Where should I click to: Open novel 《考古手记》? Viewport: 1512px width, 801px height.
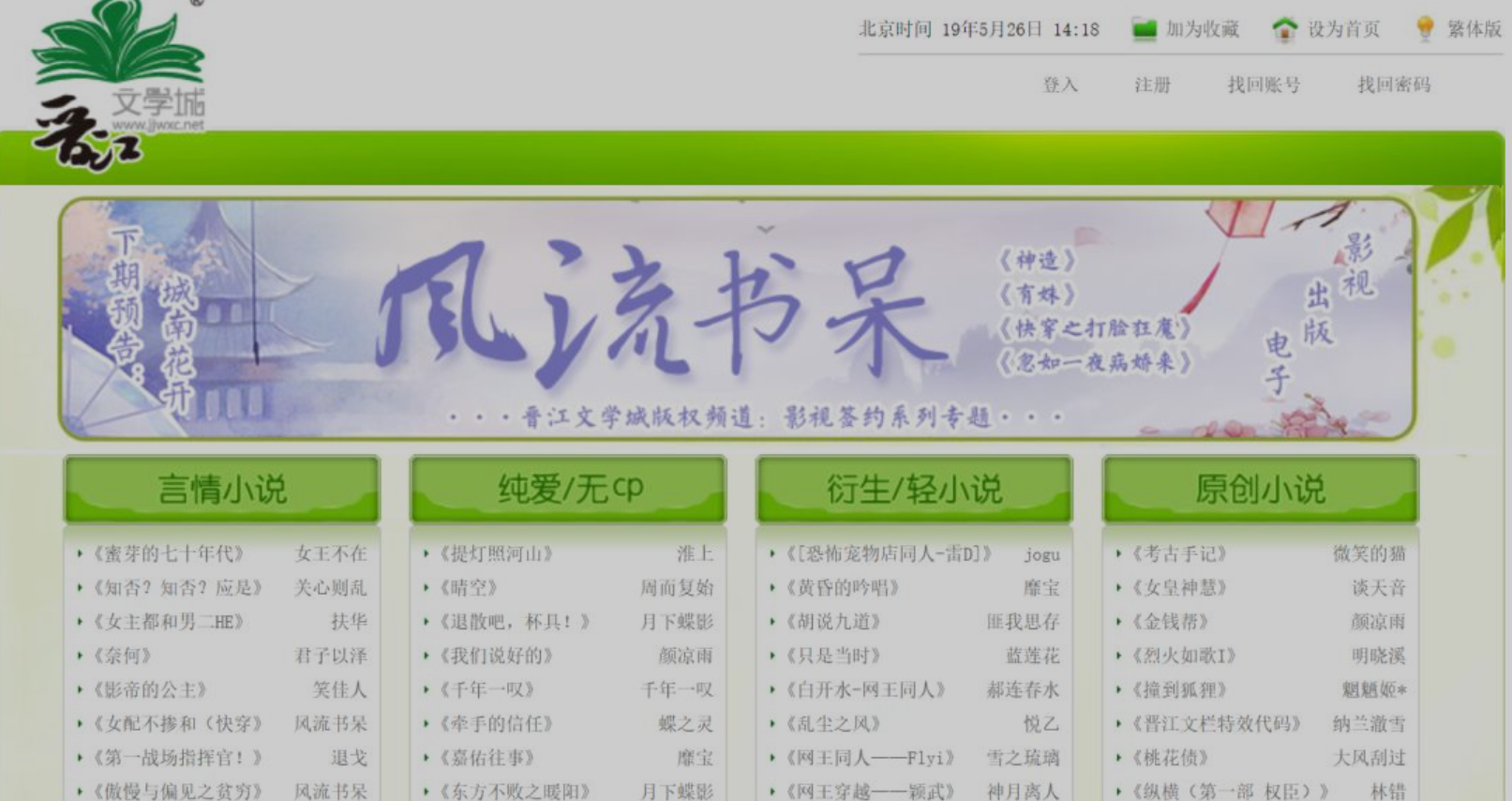1178,554
